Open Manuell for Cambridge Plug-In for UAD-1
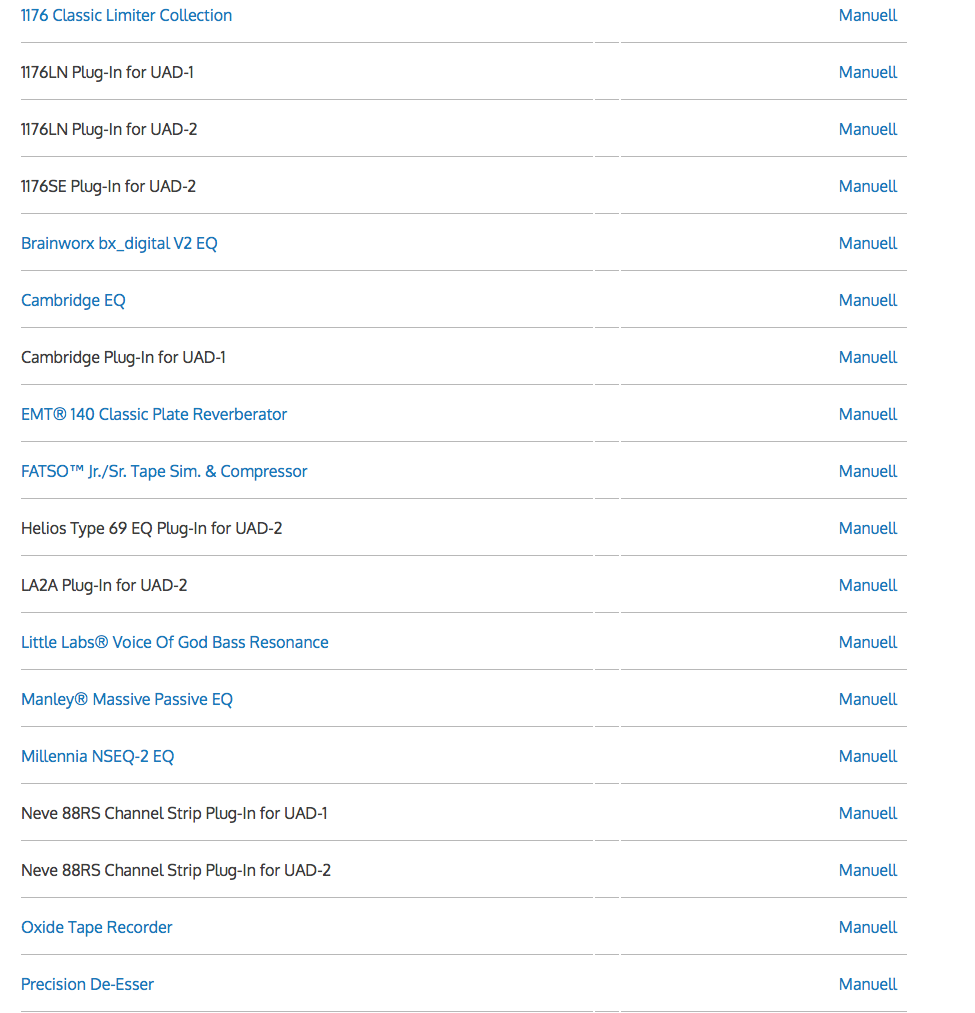 pos(867,357)
